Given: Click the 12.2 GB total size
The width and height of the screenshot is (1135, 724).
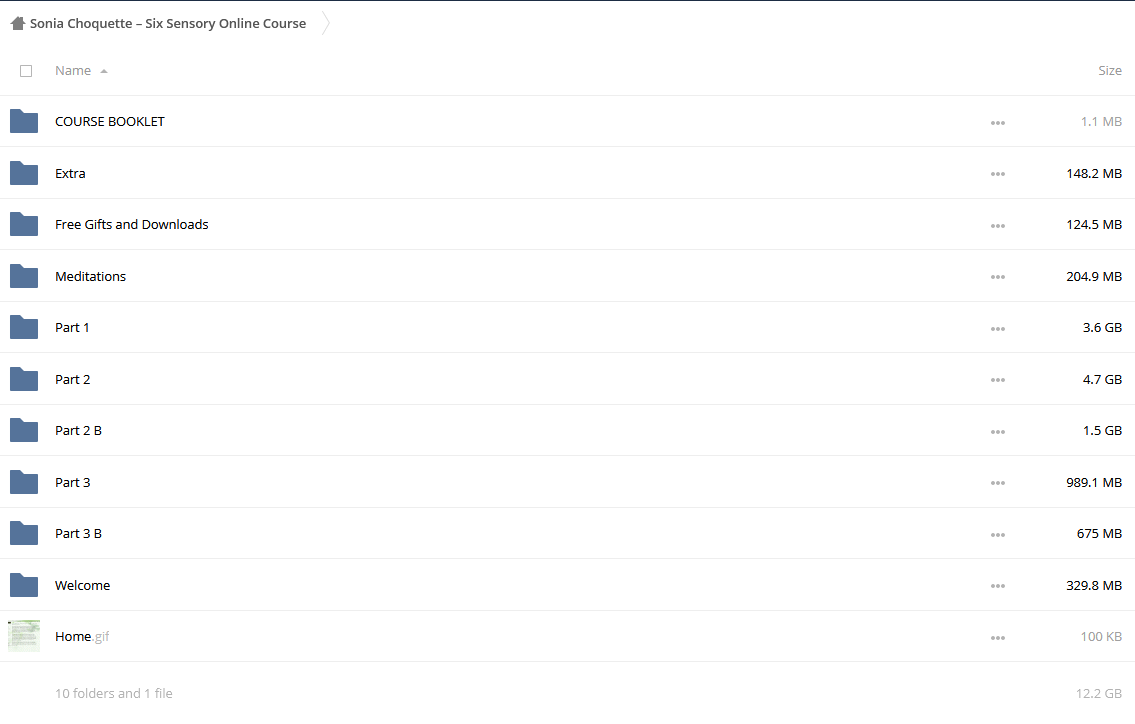Looking at the screenshot, I should [x=1099, y=693].
